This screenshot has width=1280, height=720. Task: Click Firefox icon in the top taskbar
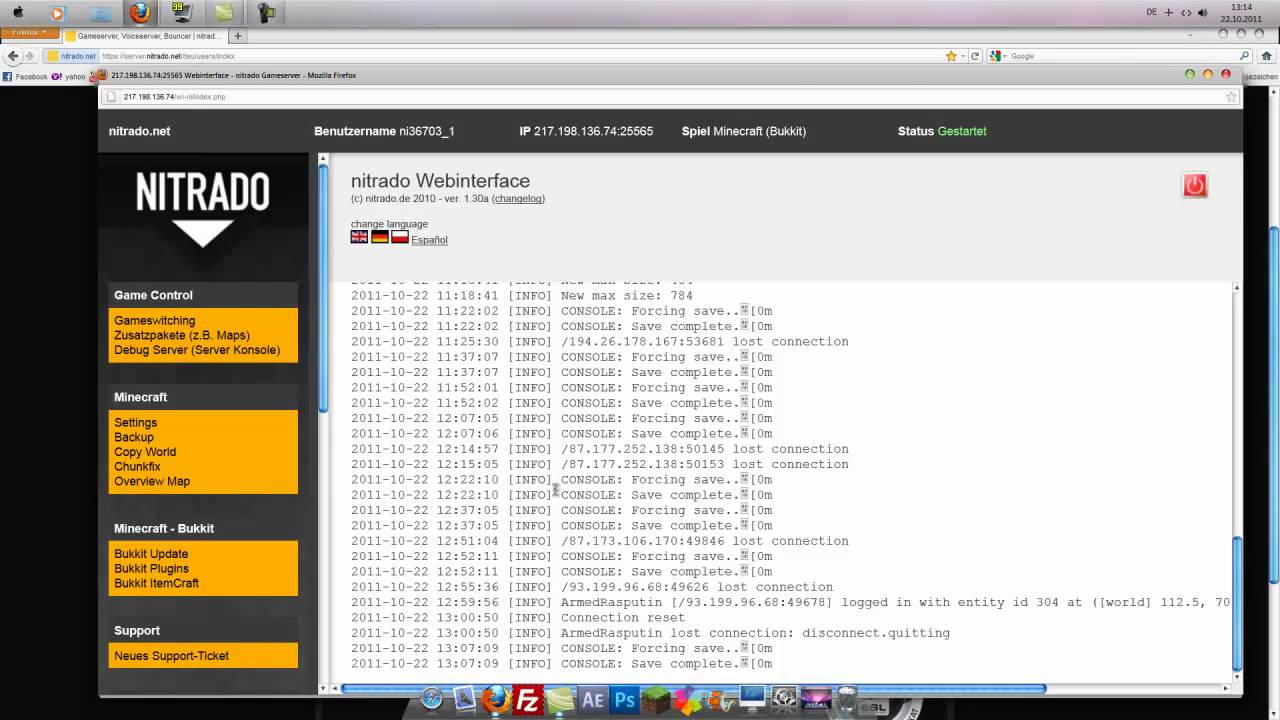[x=140, y=13]
